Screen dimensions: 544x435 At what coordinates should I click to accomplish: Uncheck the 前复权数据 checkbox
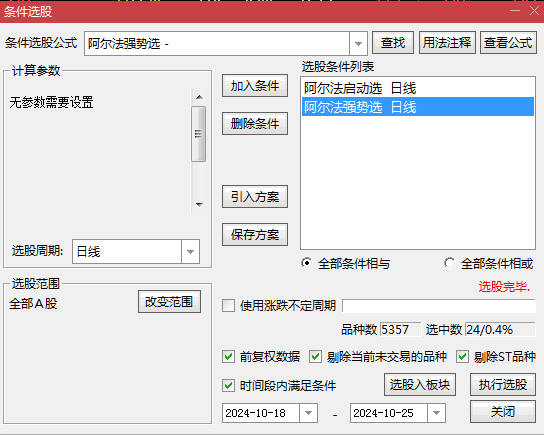228,357
